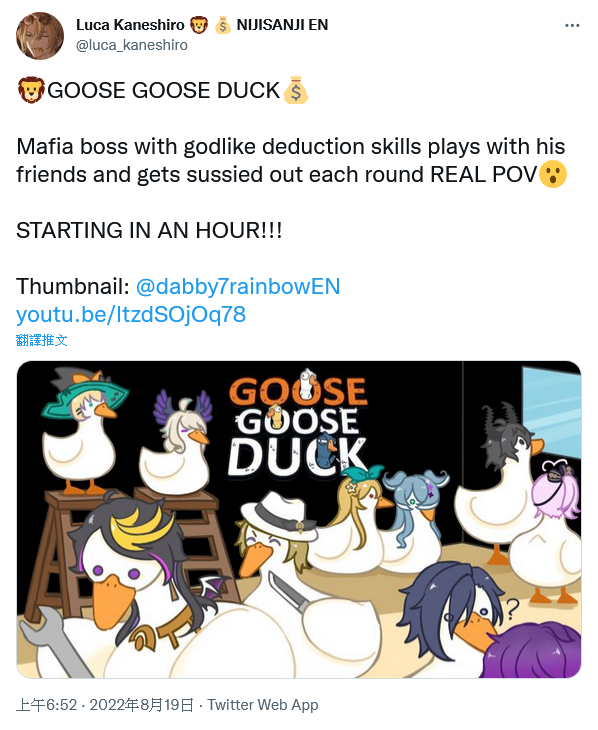Click the lion emoji beside the display name

[x=199, y=25]
